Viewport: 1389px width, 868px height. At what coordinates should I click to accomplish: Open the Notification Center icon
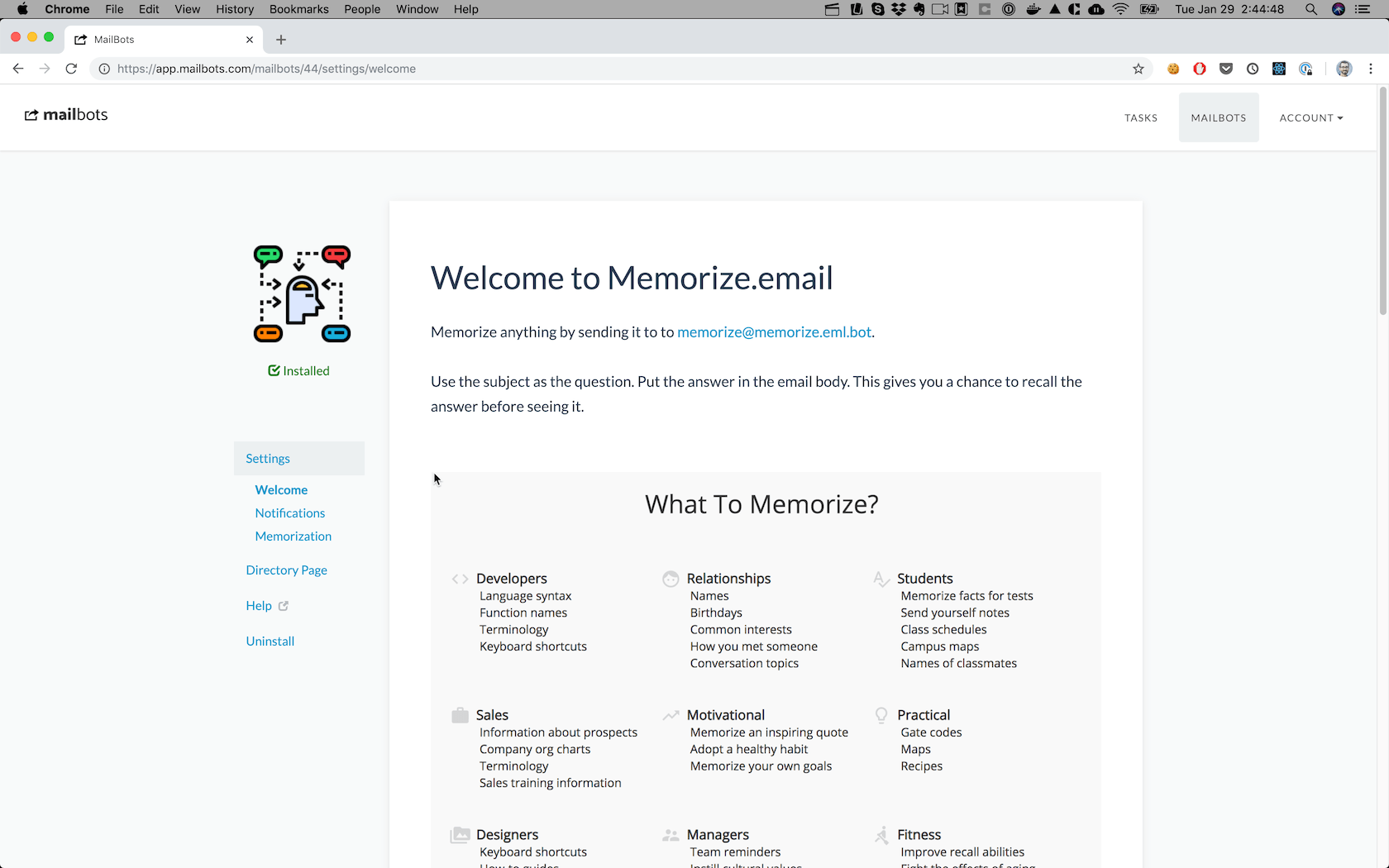point(1363,9)
